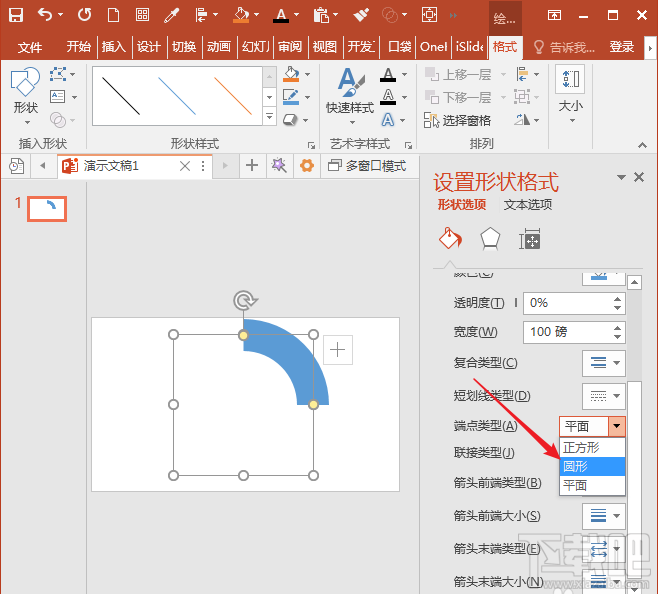
Task: Select slide 1 thumbnail
Action: point(47,208)
